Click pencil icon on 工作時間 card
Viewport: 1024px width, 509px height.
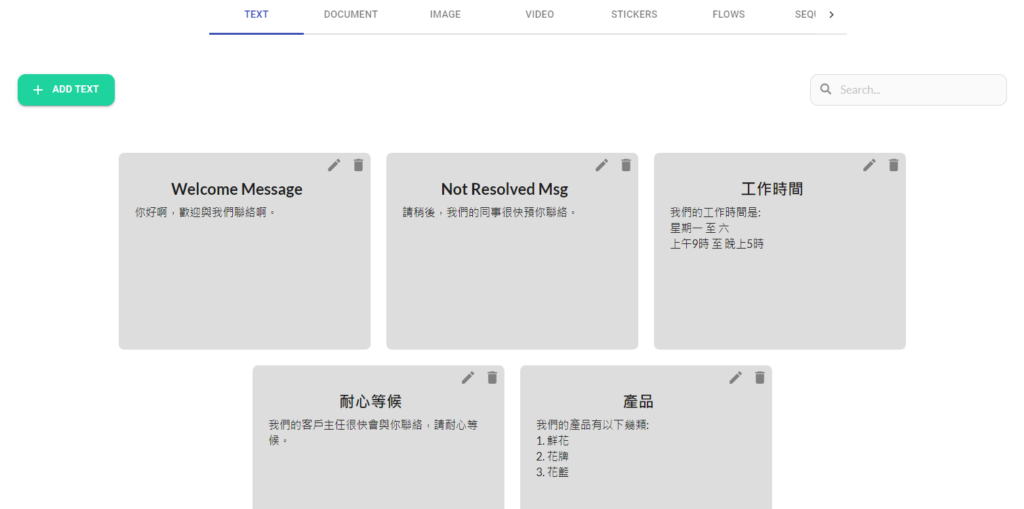[x=870, y=165]
